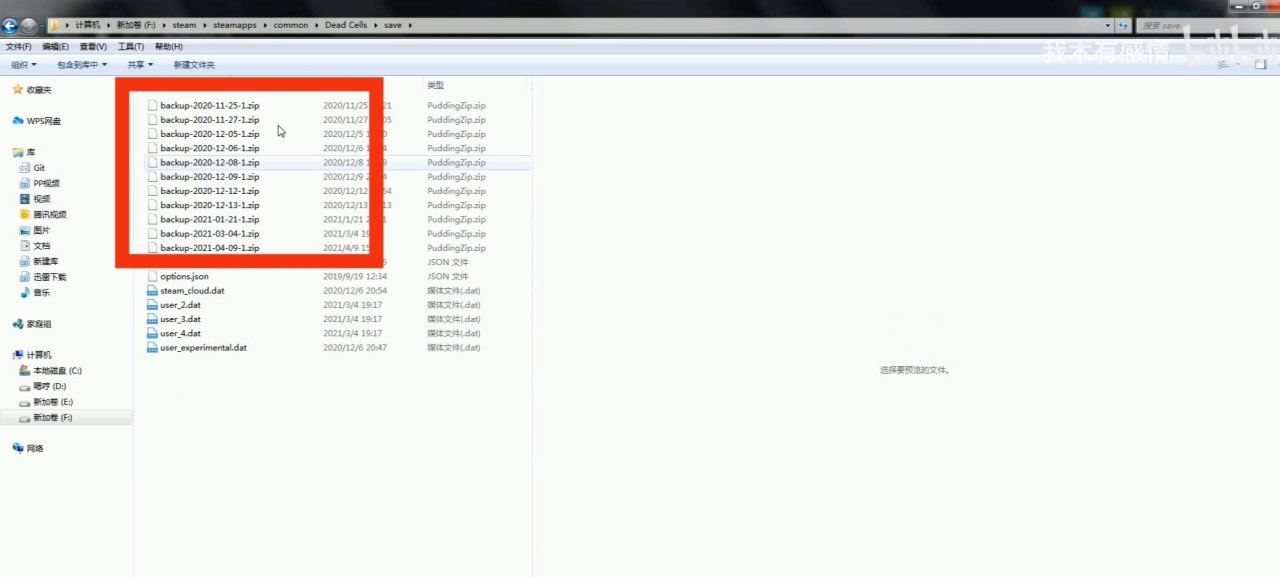Click the options.json file icon
This screenshot has height=577, width=1280.
pyautogui.click(x=152, y=276)
